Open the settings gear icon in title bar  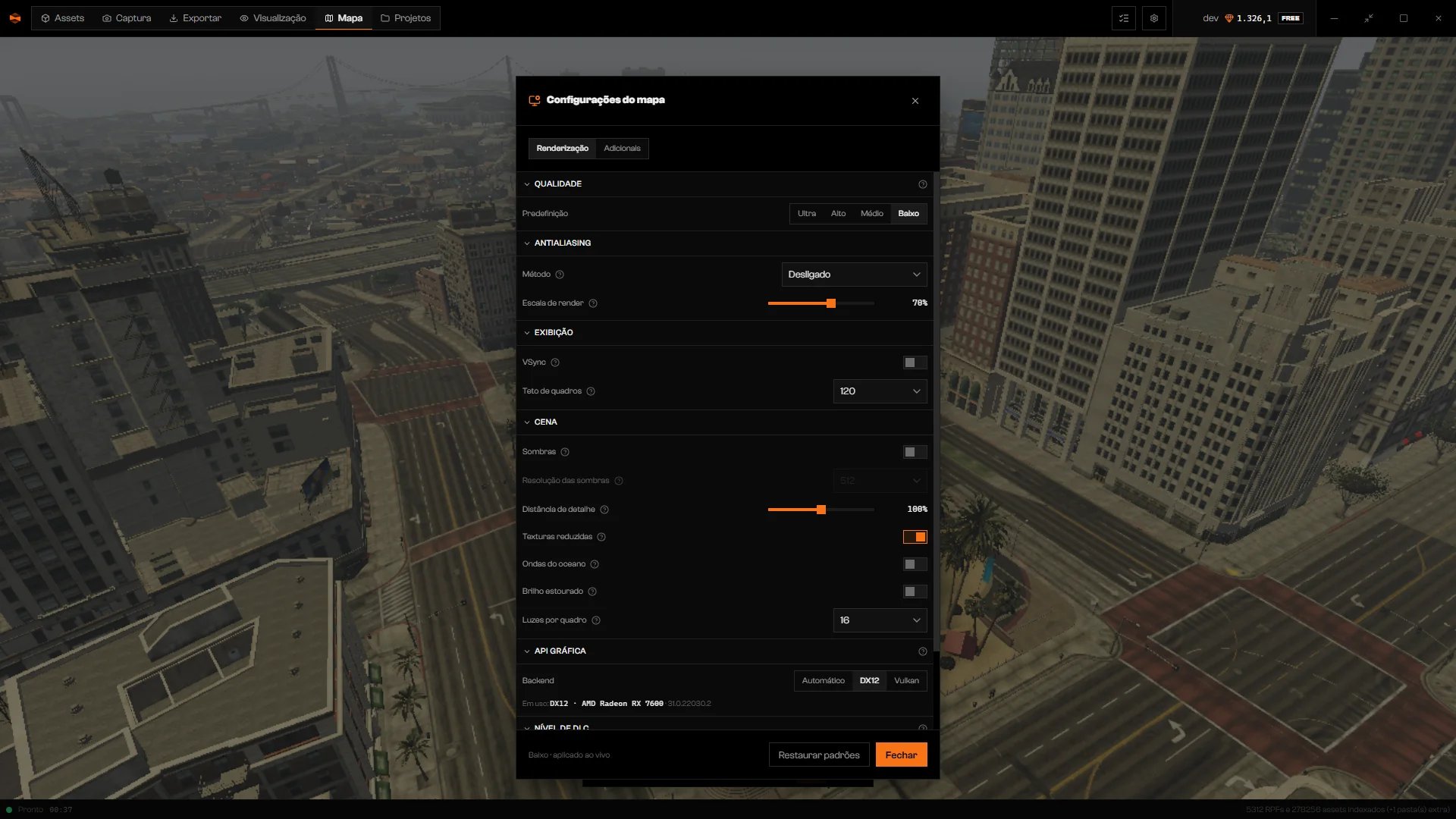pos(1154,18)
